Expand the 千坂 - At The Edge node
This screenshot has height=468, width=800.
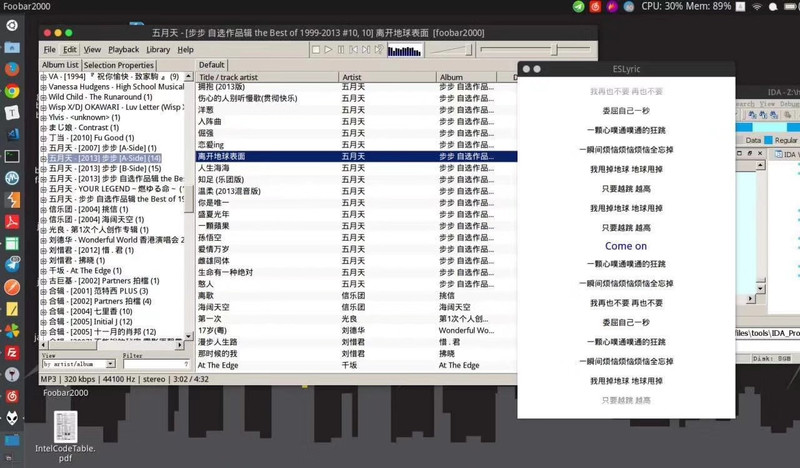pyautogui.click(x=44, y=271)
